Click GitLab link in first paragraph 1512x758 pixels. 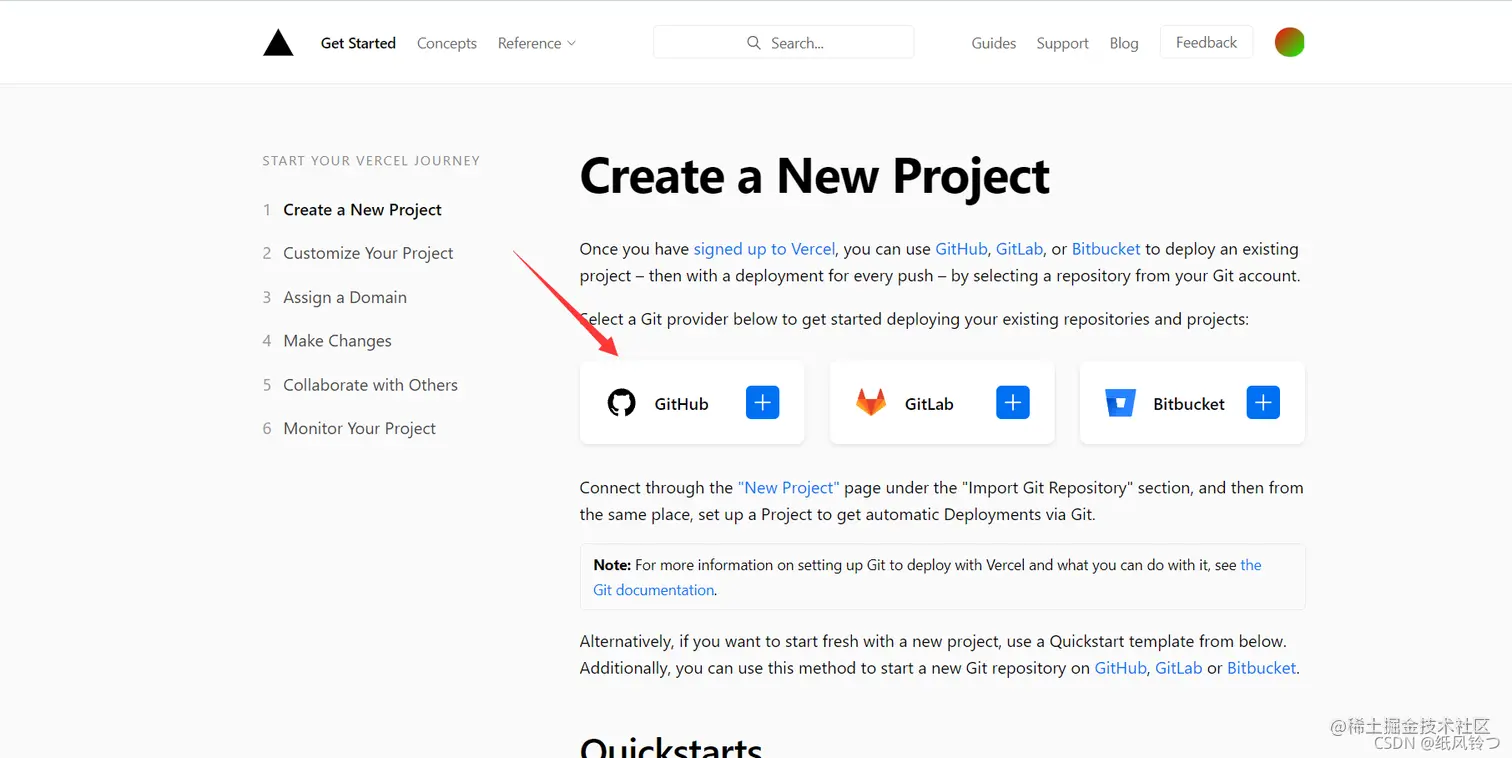[1020, 249]
